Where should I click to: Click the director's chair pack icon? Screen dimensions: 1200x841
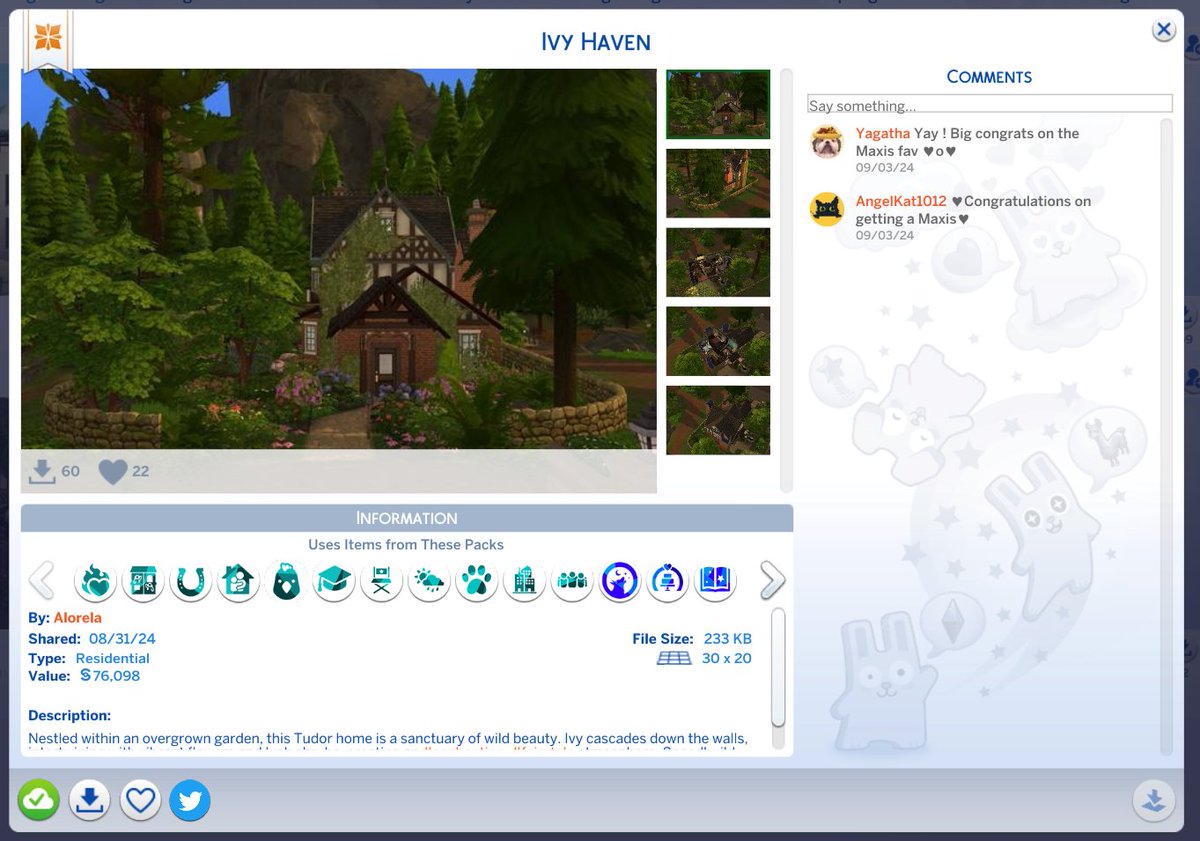point(381,580)
